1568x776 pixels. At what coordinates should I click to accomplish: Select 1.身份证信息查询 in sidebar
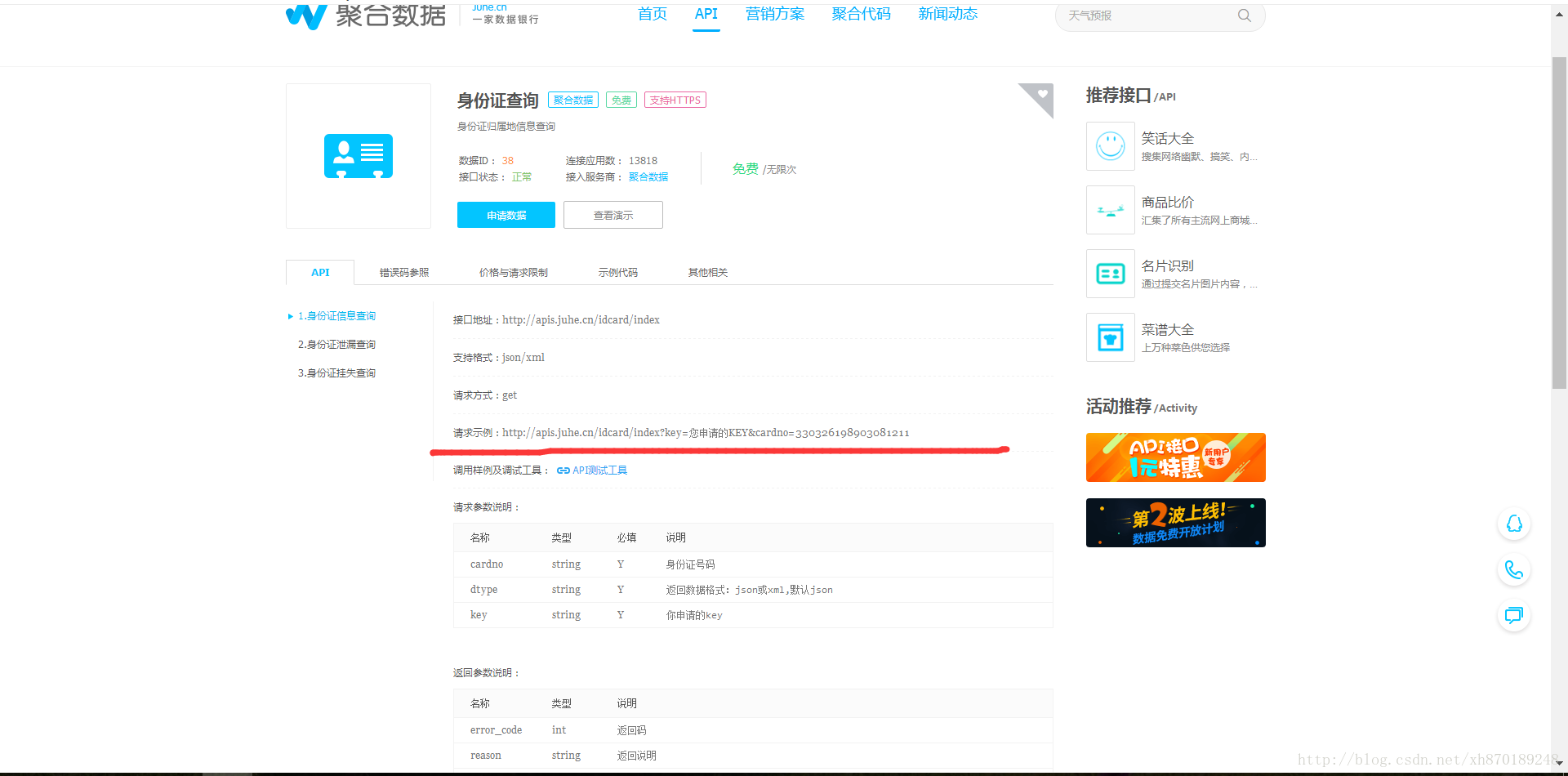[x=336, y=316]
